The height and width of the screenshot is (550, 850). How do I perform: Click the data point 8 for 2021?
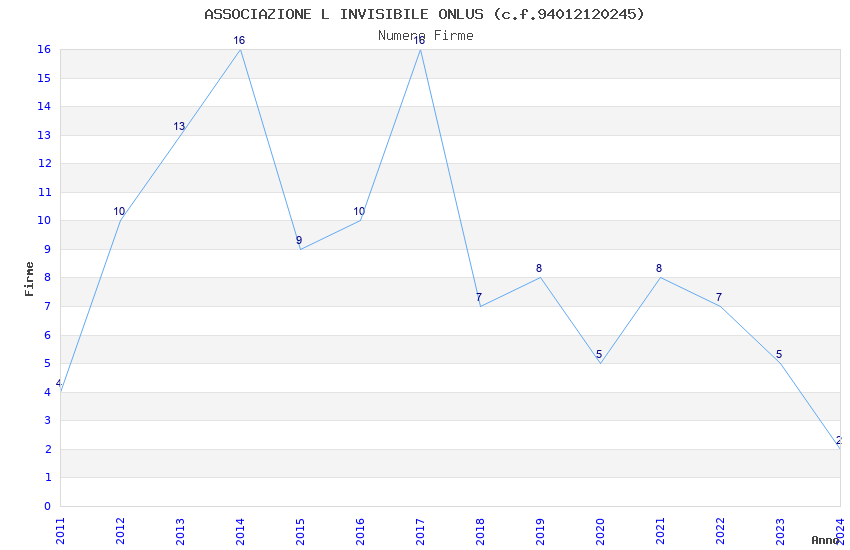[x=659, y=268]
